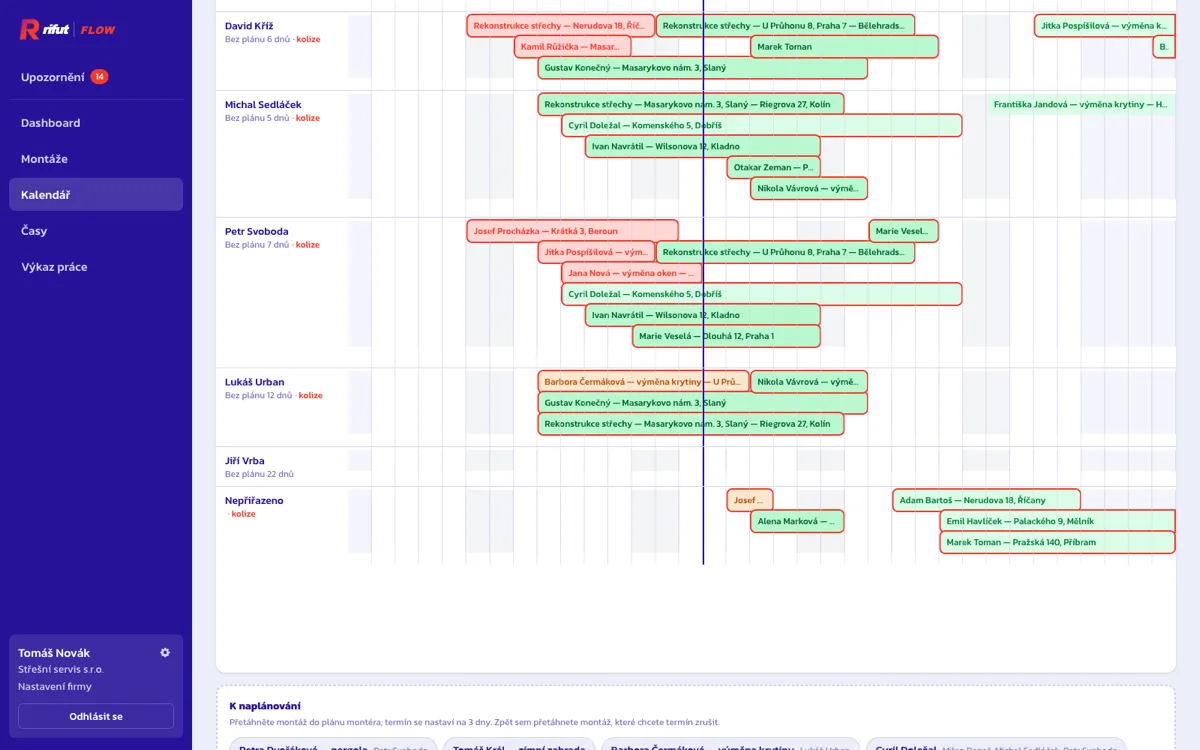Open Alena Marková unassigned job
This screenshot has width=1200, height=750.
797,522
